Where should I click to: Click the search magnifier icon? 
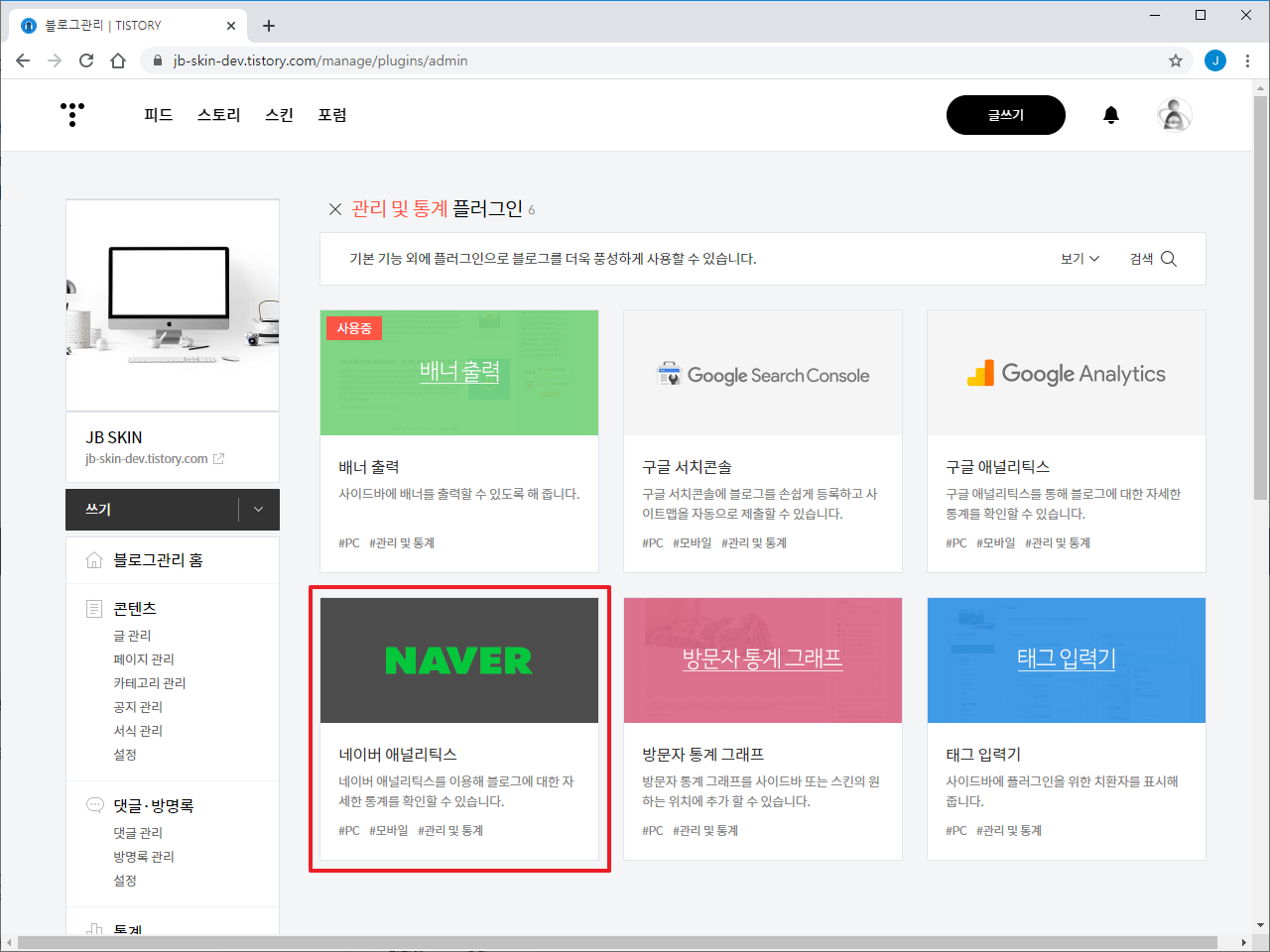click(x=1169, y=259)
